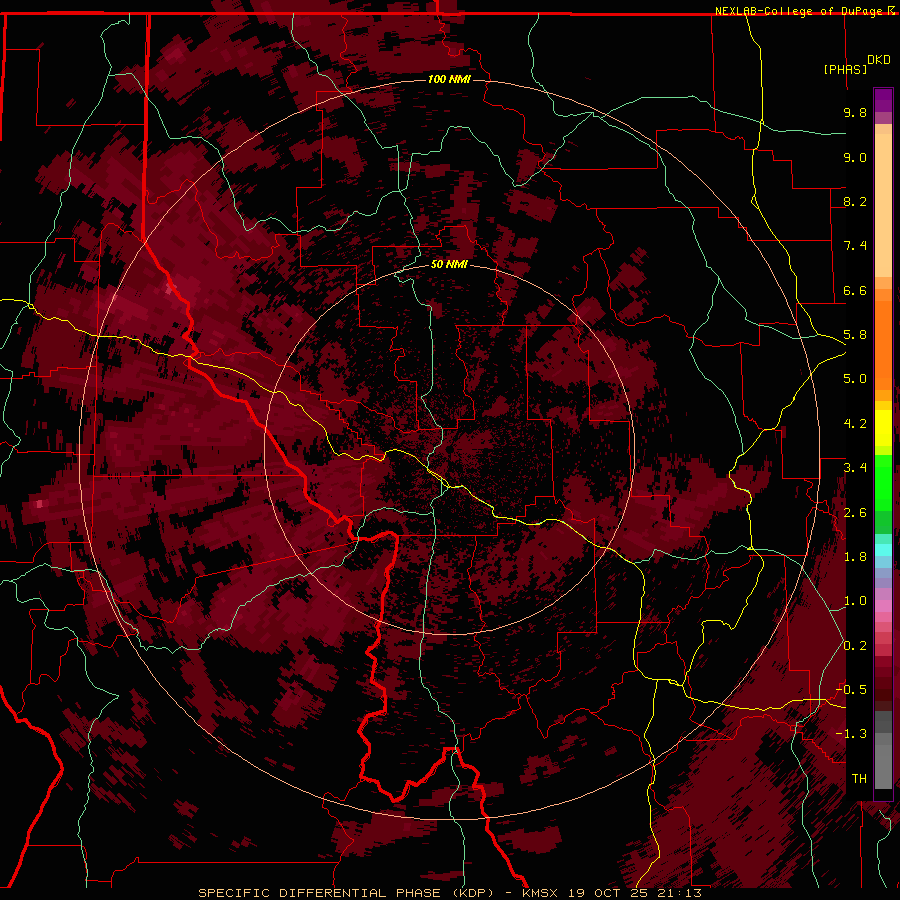This screenshot has height=900, width=900.
Task: Click the NEXLAB-College of DuPage watermark text
Action: tap(801, 11)
